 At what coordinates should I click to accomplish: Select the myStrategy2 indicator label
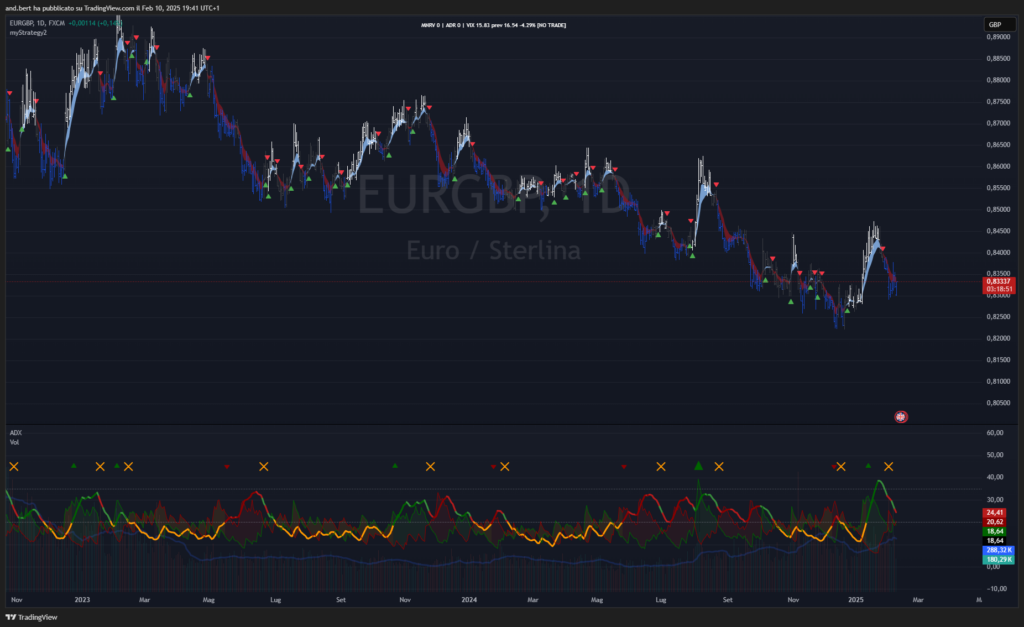[28, 33]
